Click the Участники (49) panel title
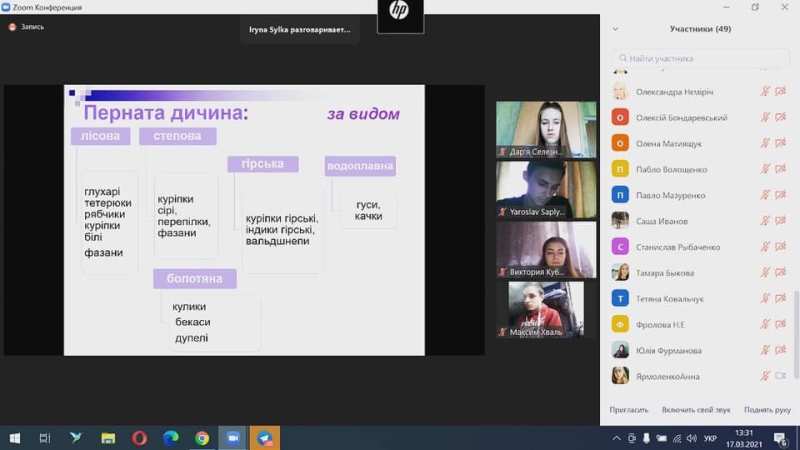 (x=701, y=29)
